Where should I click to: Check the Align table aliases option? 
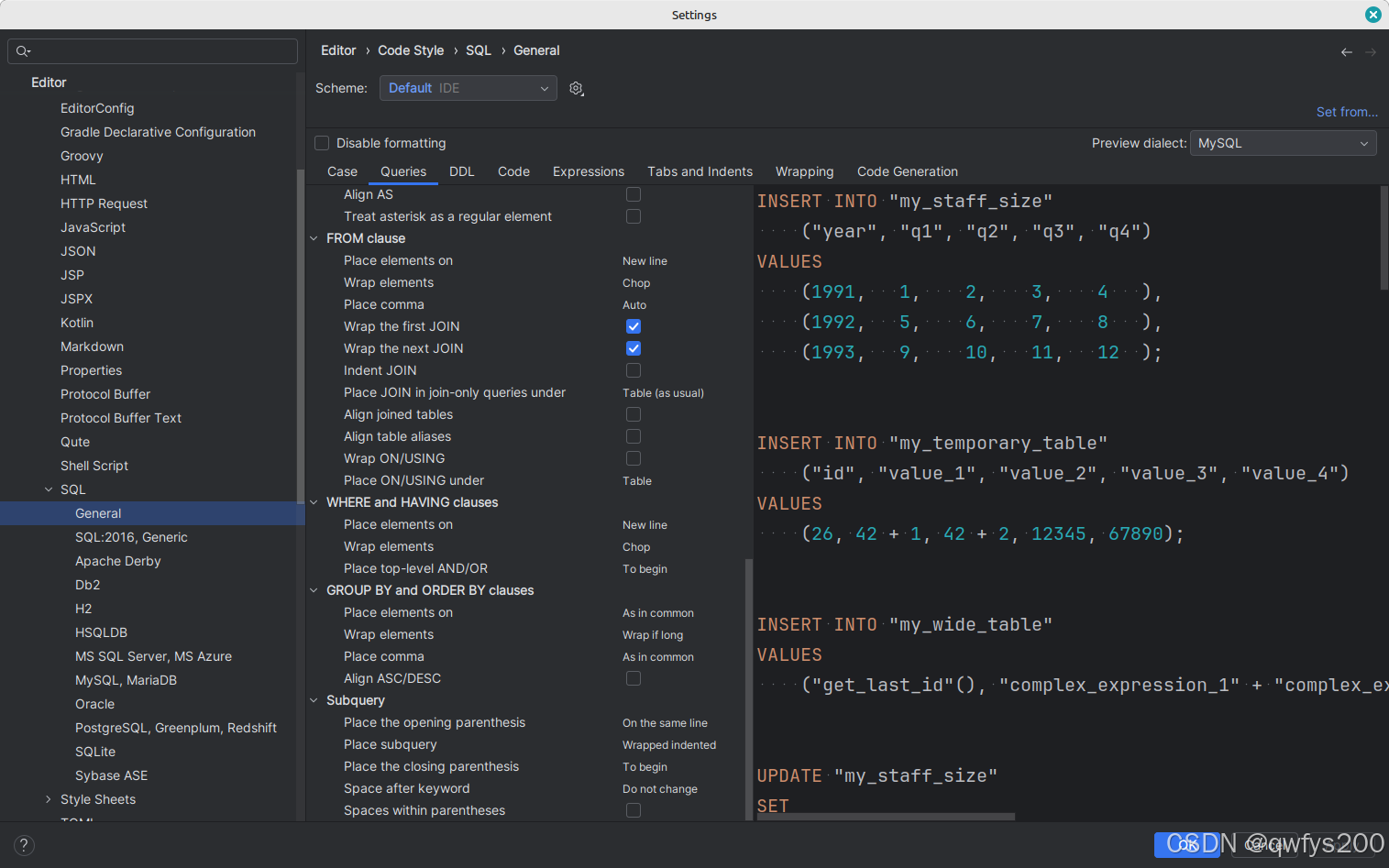click(x=634, y=436)
